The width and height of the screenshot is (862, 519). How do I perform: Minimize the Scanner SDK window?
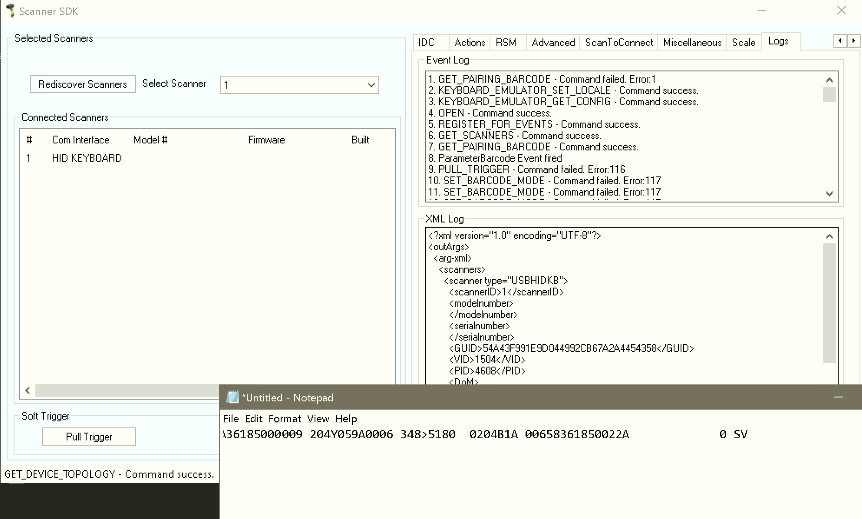coord(762,10)
